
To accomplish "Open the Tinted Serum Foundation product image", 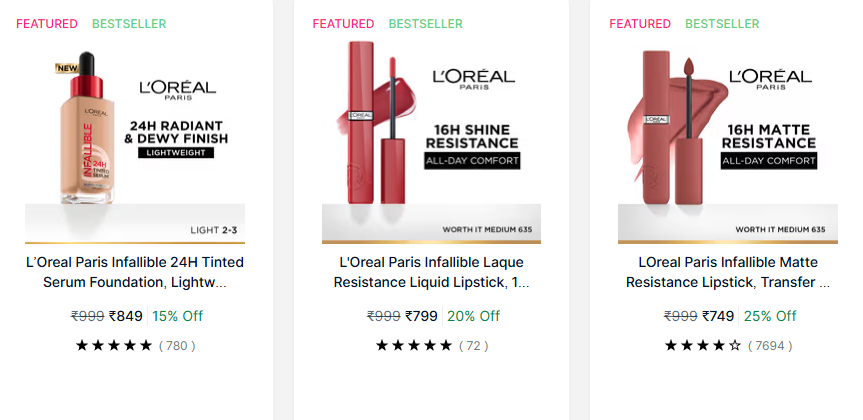I will [x=134, y=140].
